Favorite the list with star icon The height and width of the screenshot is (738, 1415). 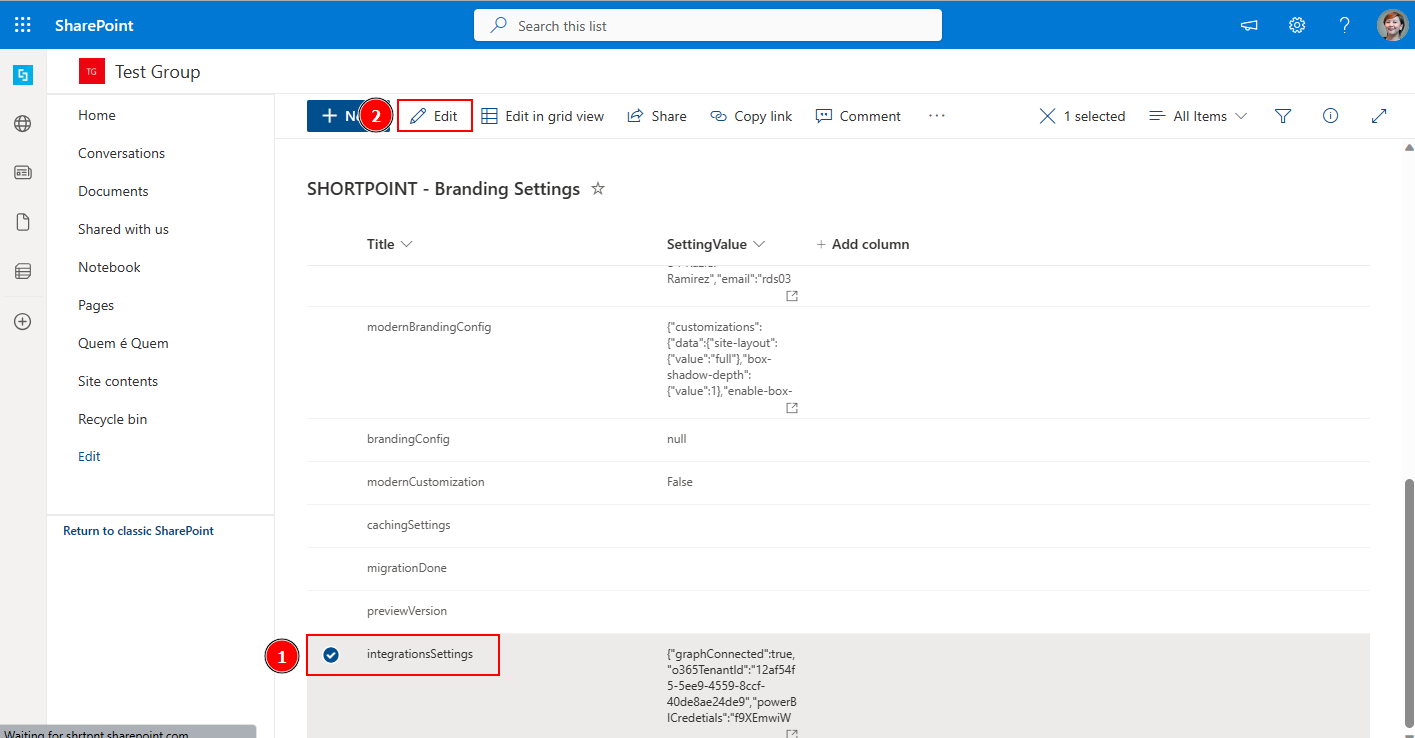(598, 188)
